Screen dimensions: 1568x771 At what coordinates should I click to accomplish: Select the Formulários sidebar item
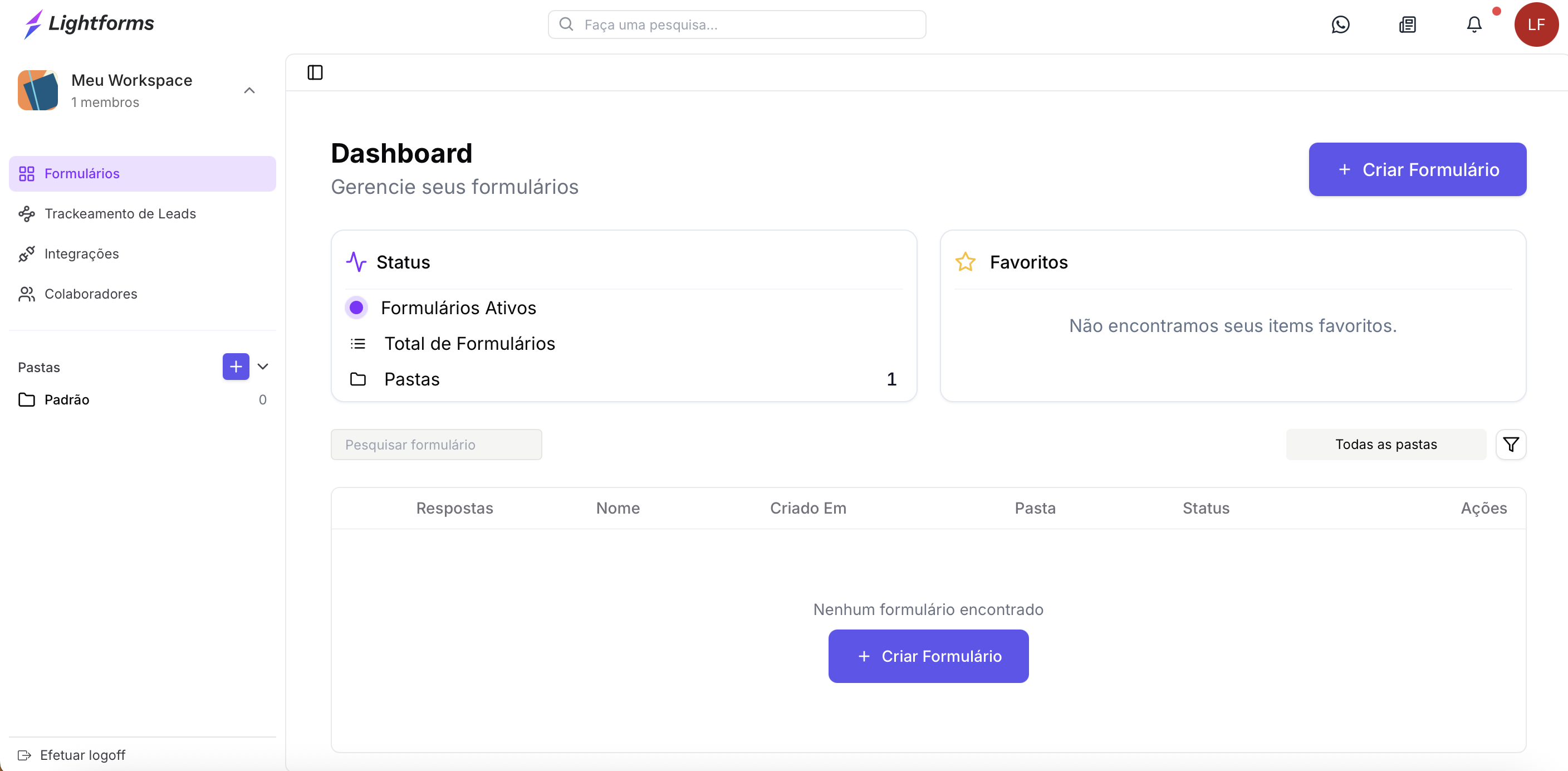coord(81,174)
